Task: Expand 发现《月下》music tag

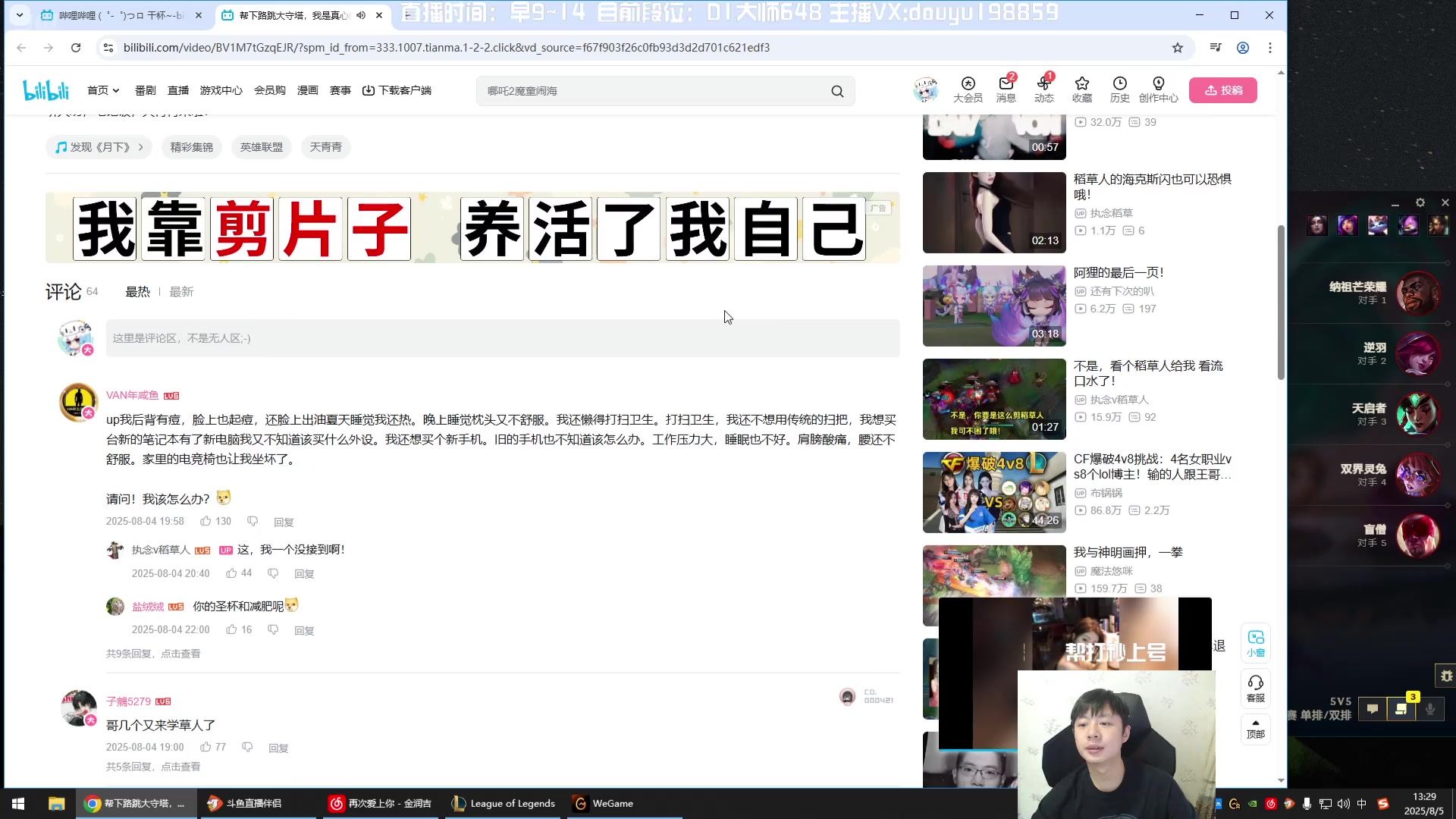Action: click(99, 147)
